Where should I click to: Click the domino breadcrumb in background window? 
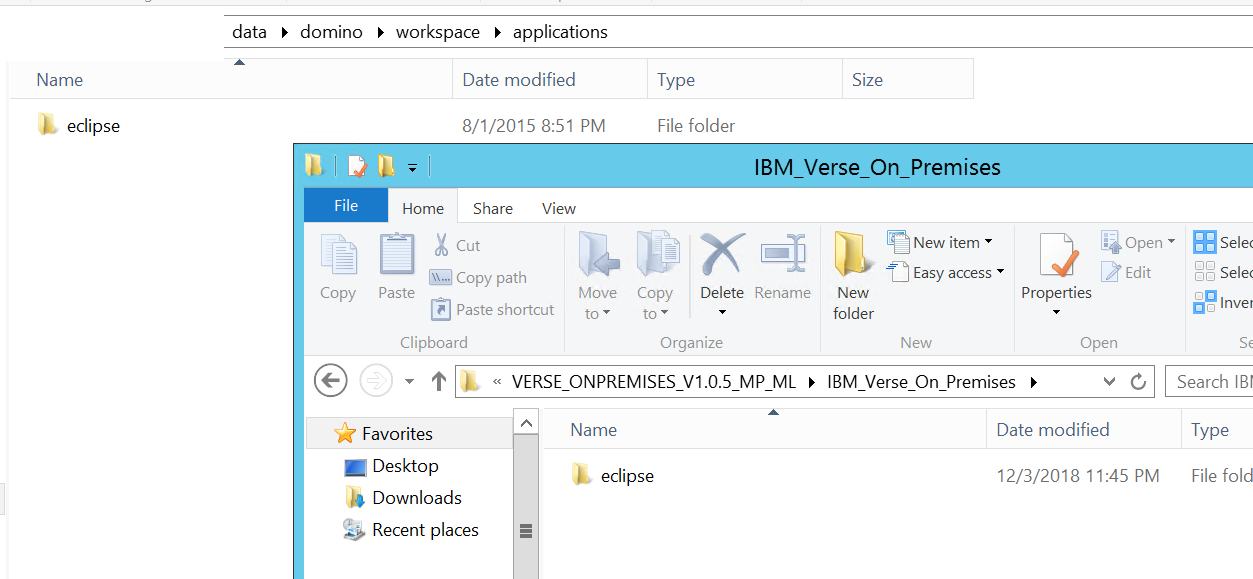coord(332,32)
